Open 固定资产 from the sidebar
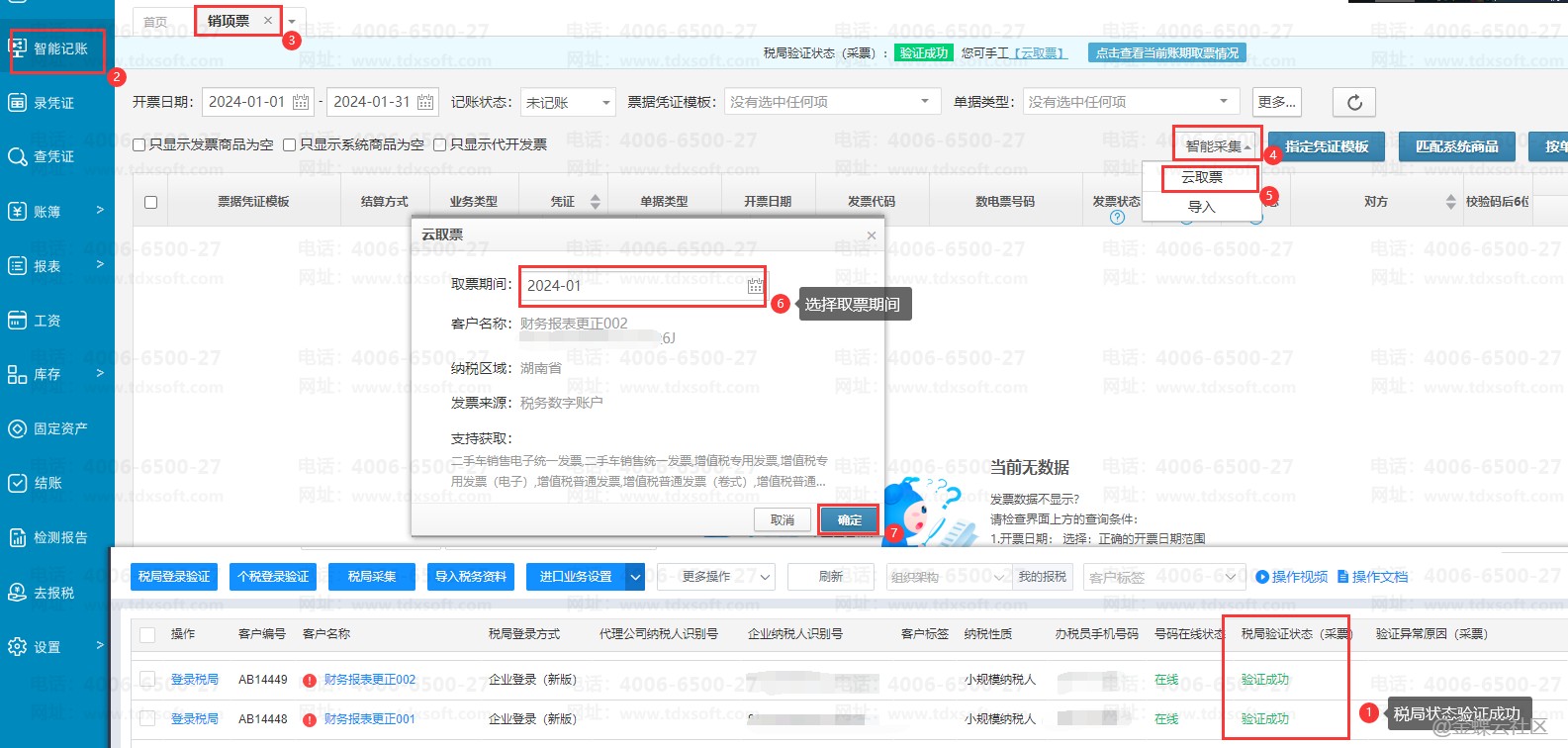 17,428
